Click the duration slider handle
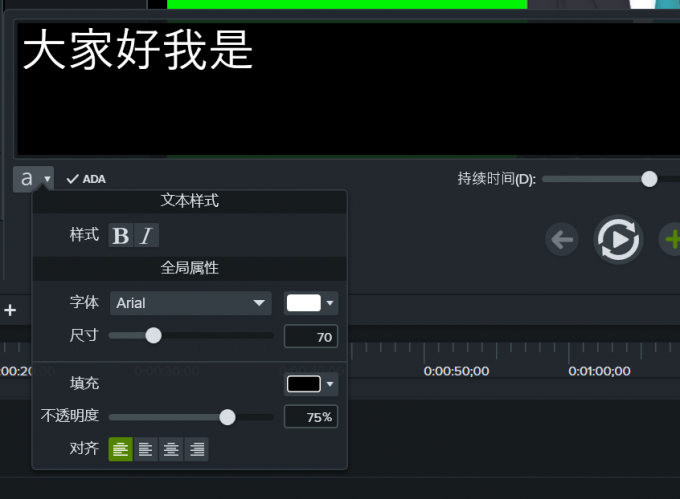 tap(649, 179)
